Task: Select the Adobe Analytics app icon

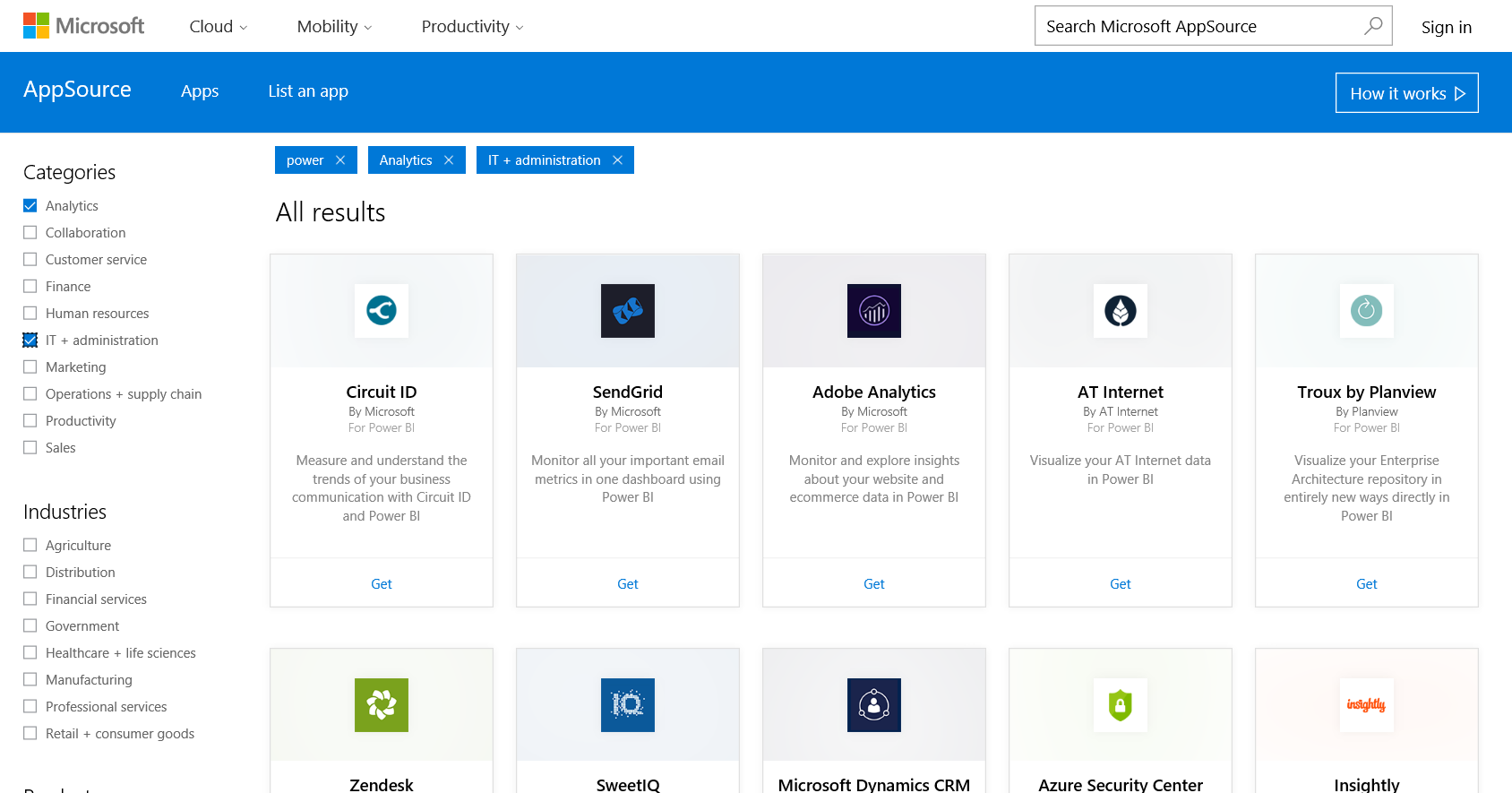Action: click(x=874, y=311)
